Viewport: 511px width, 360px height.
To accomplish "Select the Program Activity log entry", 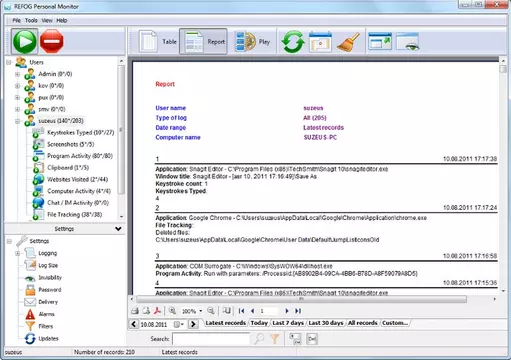I will point(80,156).
